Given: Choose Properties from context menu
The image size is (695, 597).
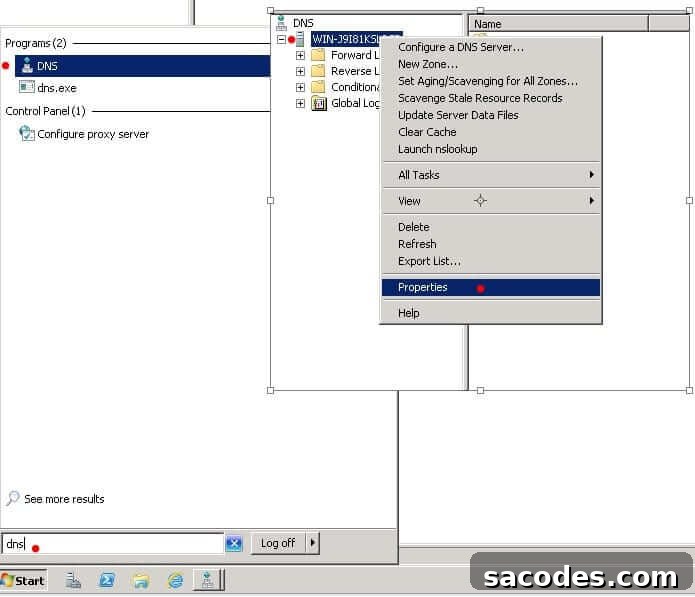Looking at the screenshot, I should [x=491, y=287].
